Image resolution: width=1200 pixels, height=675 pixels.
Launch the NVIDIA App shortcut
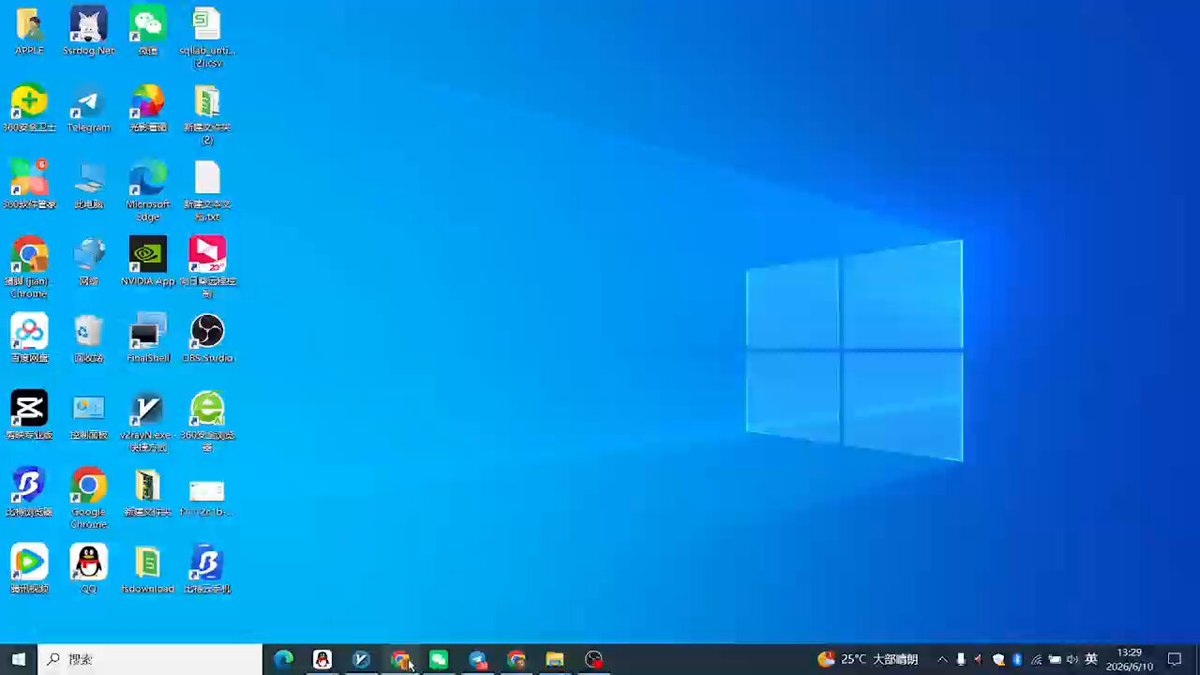pyautogui.click(x=148, y=261)
